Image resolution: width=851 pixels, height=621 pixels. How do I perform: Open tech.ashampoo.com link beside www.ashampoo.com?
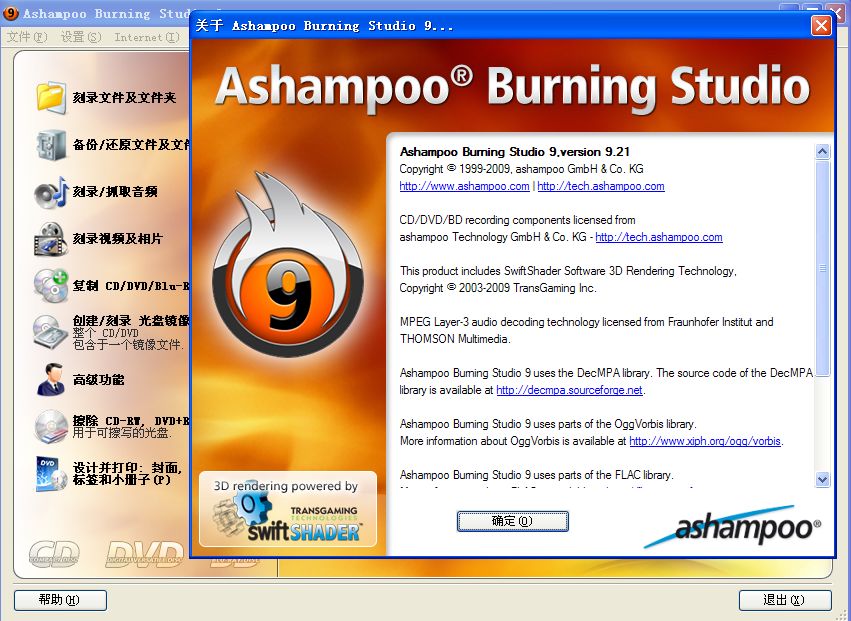[601, 186]
